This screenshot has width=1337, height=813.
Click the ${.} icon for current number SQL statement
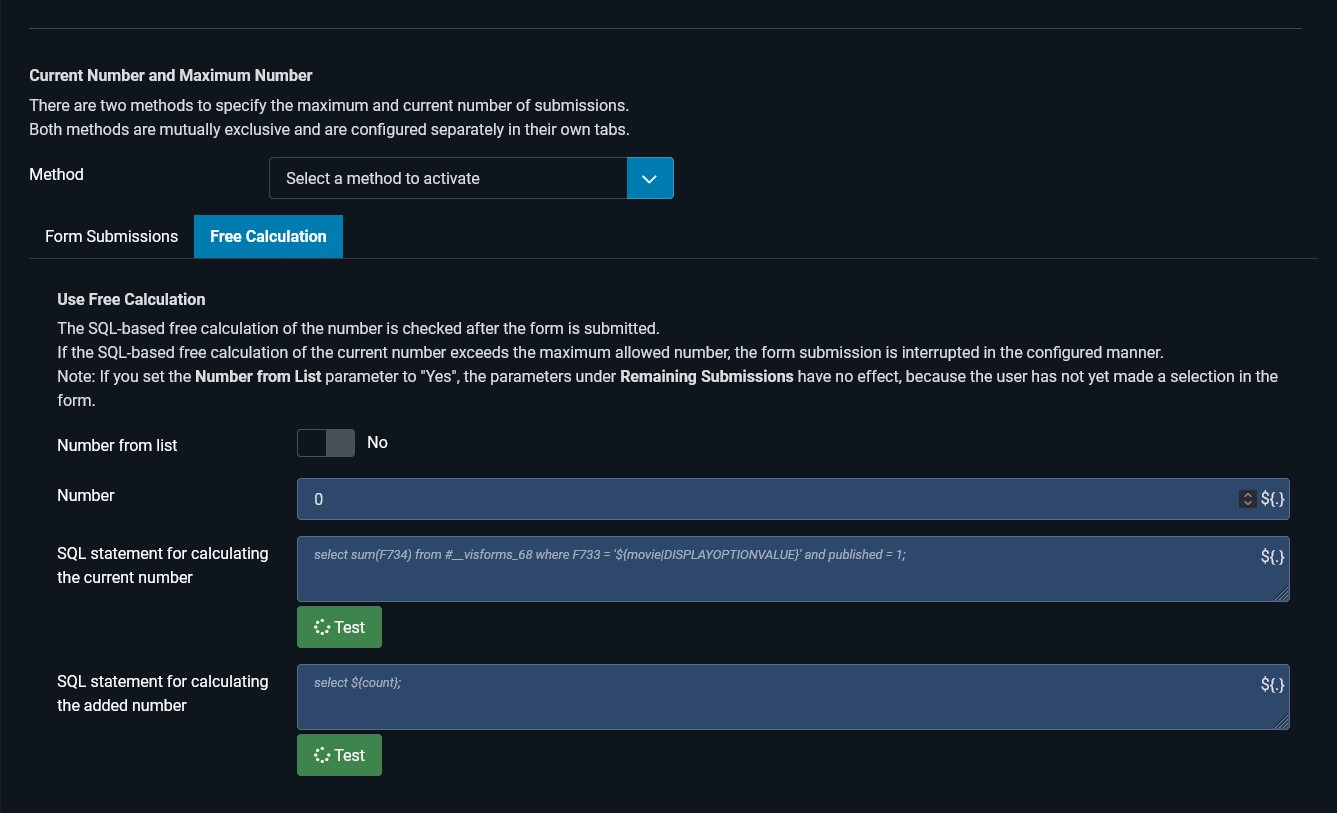(1272, 557)
